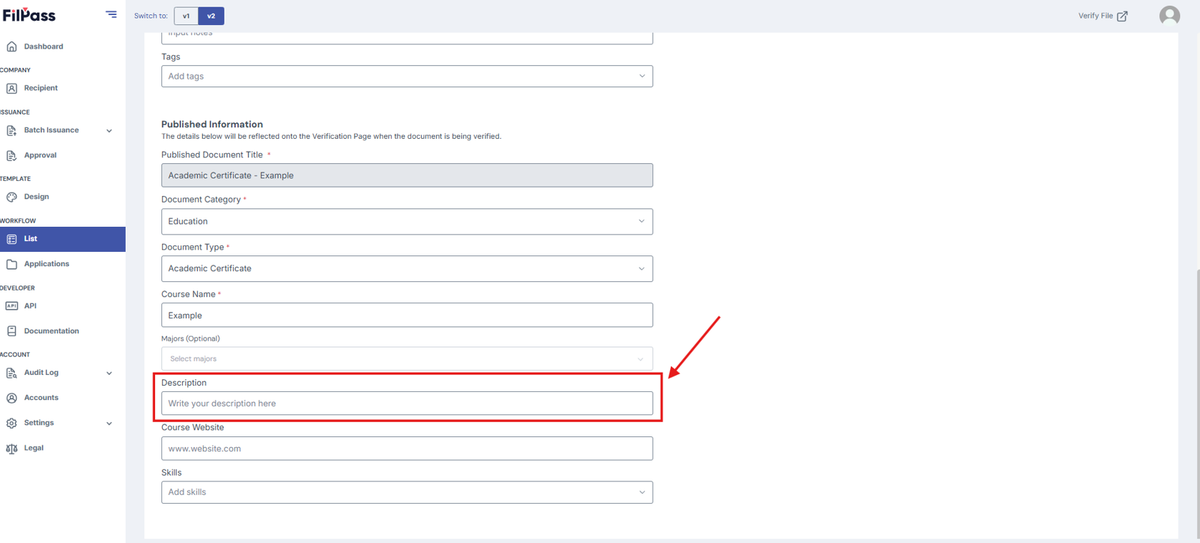Click the Settings gear icon
The height and width of the screenshot is (543, 1200).
(x=11, y=423)
